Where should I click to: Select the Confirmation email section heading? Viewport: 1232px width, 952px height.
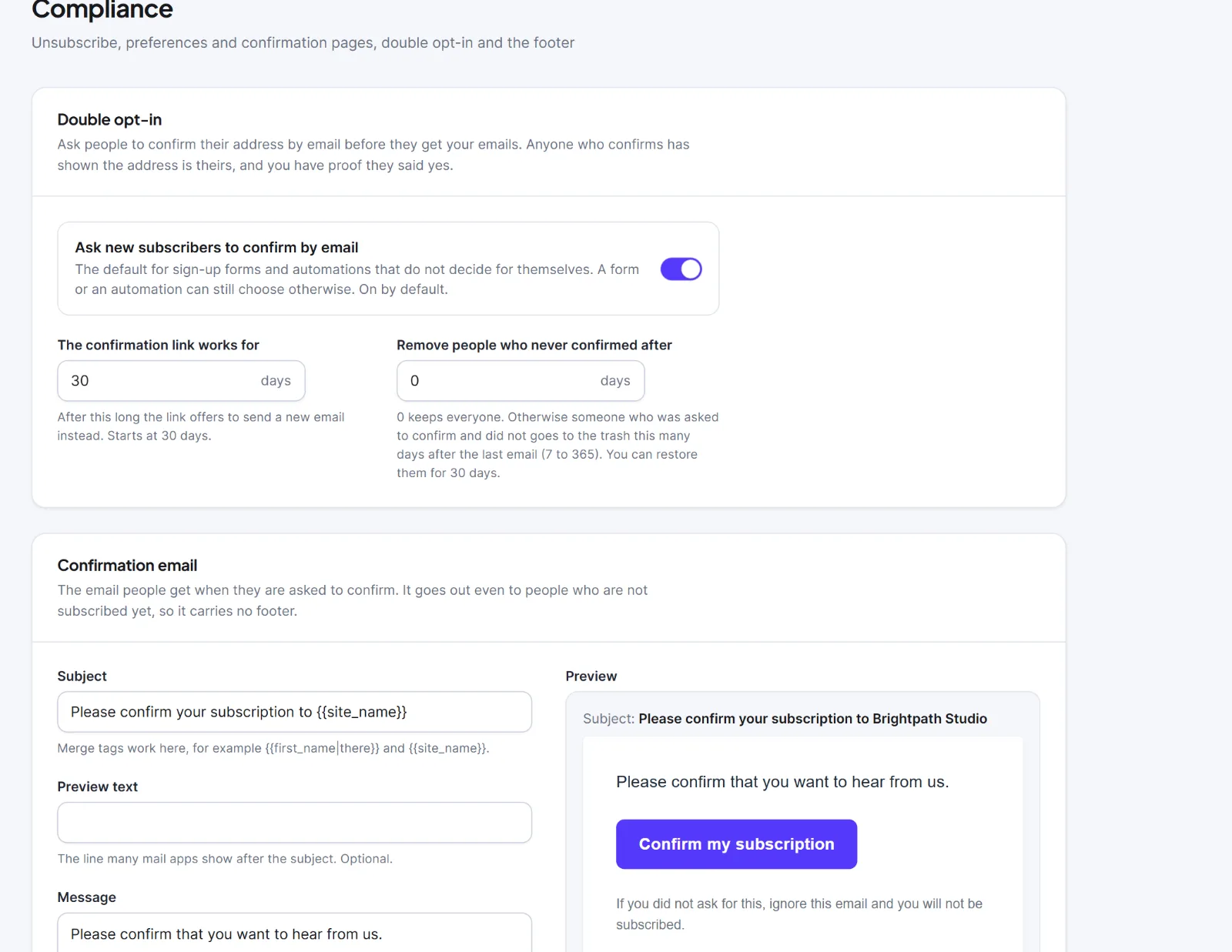click(127, 566)
